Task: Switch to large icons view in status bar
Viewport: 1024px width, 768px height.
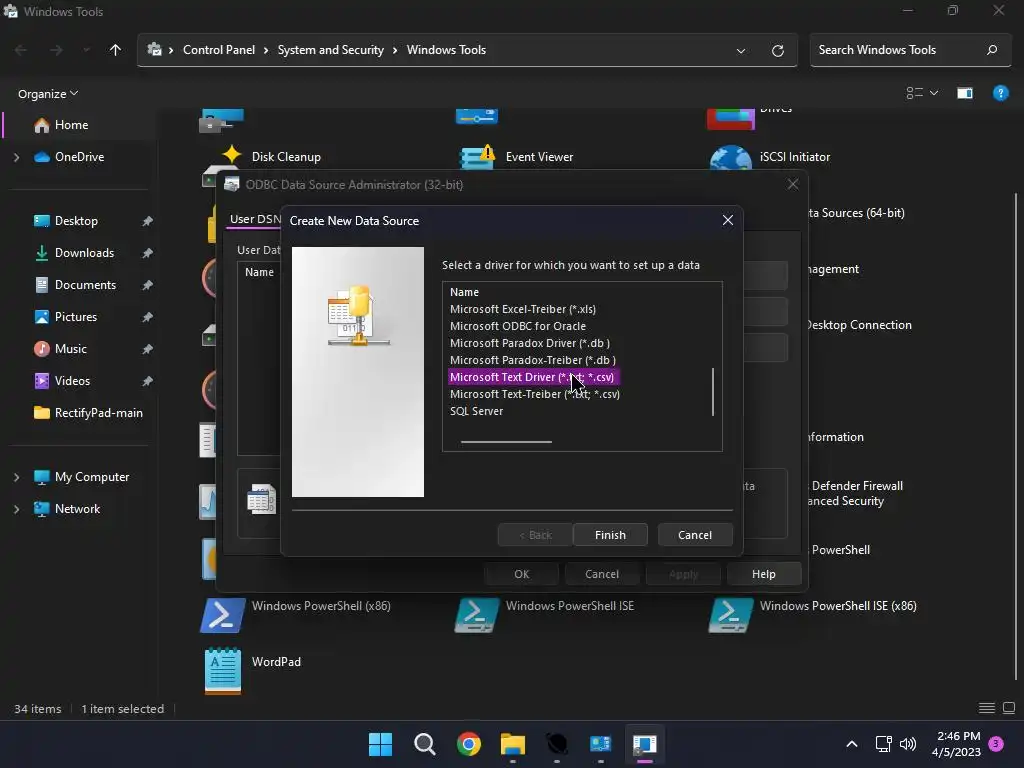Action: click(x=1009, y=708)
